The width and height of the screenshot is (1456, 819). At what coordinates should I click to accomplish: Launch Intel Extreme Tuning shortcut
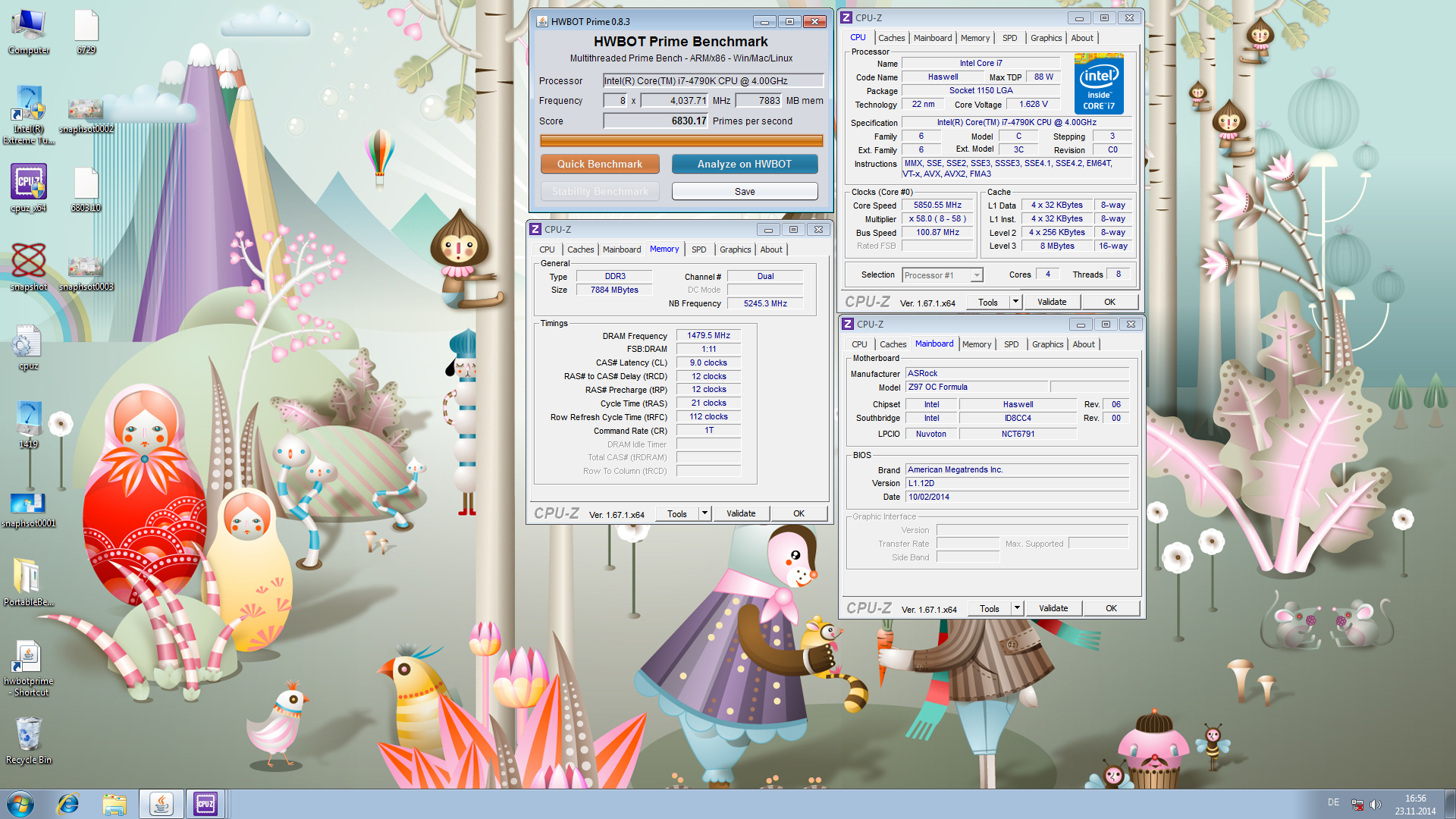click(29, 114)
